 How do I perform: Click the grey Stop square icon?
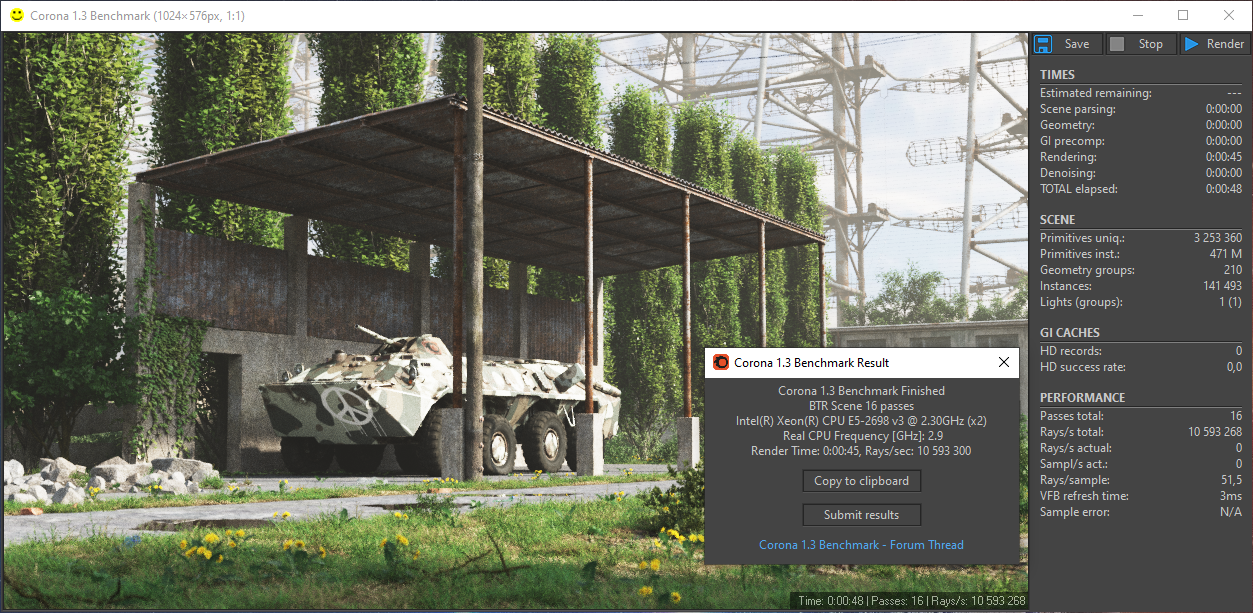click(1117, 44)
